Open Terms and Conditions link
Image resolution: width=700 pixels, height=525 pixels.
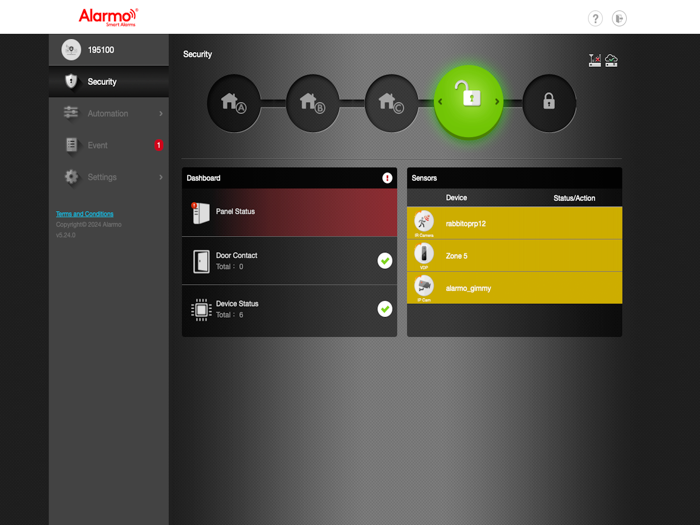coord(84,214)
